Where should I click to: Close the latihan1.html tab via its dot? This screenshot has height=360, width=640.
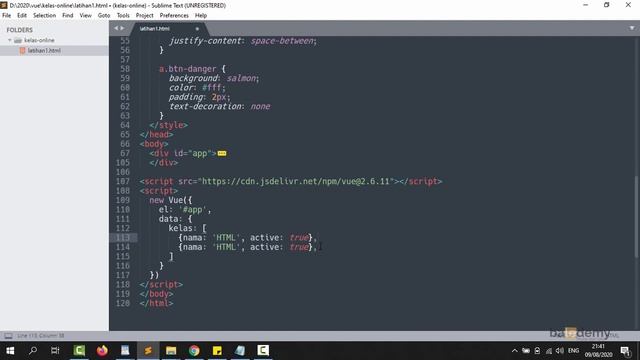pos(197,29)
